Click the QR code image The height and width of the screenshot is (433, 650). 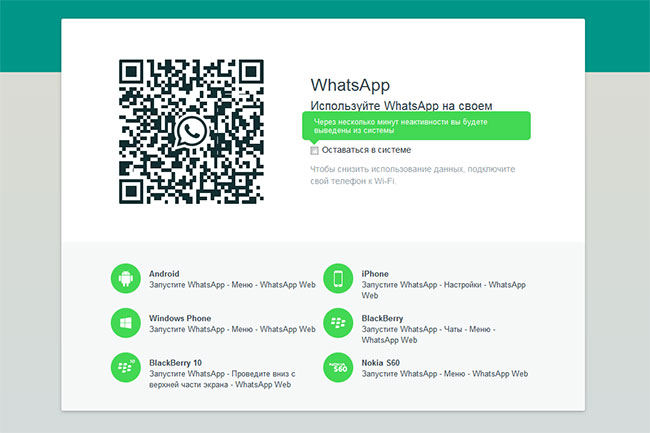tap(191, 131)
